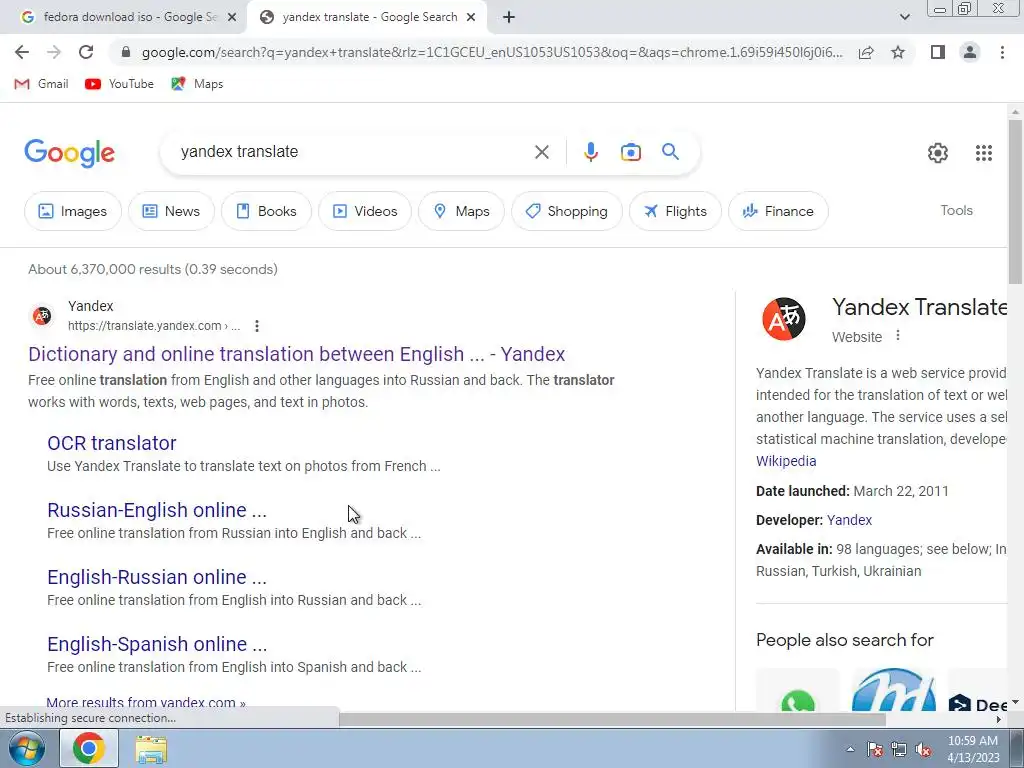Close the fedora download iso tab
The image size is (1024, 768).
(232, 18)
